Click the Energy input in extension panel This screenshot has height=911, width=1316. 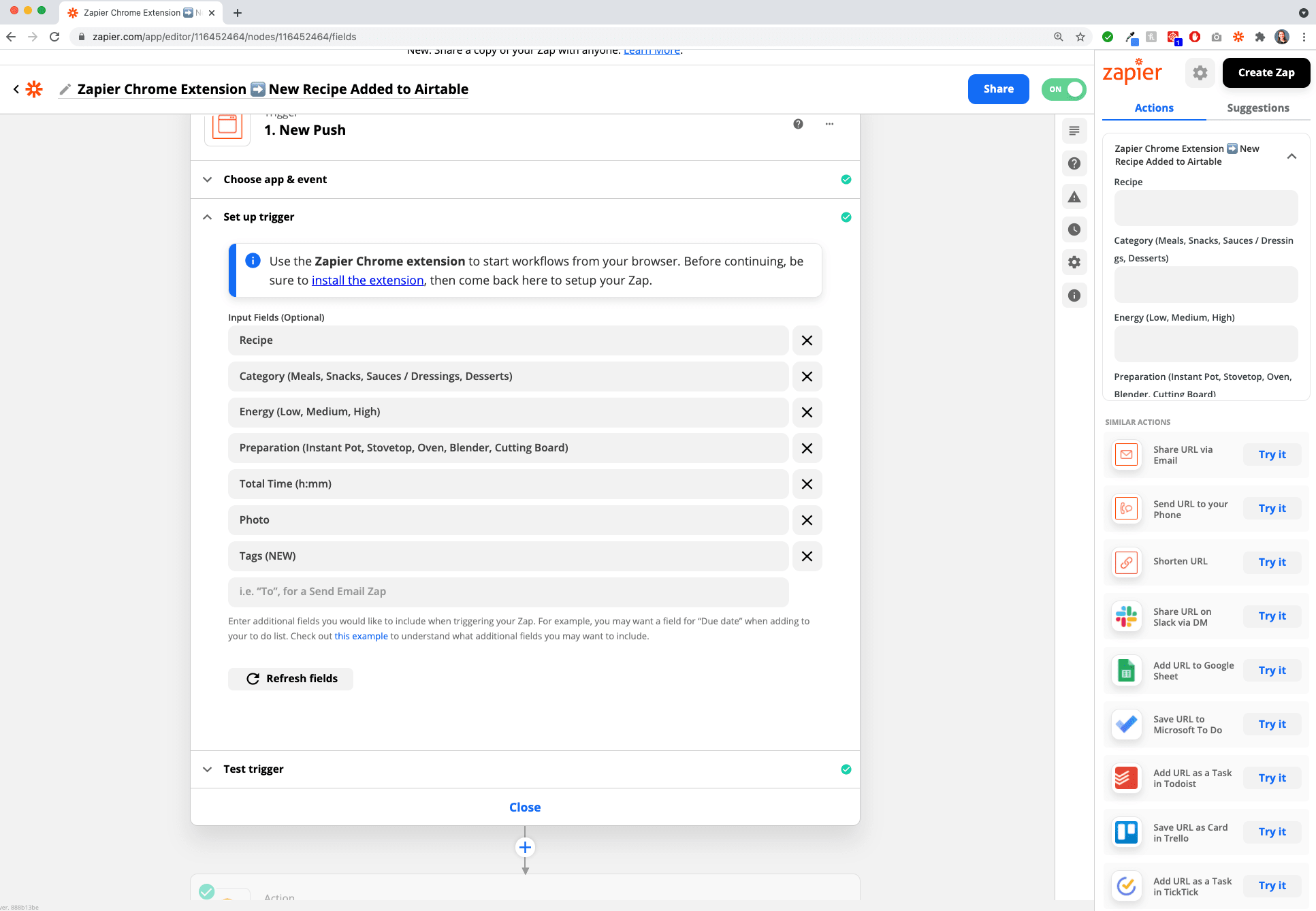1205,343
